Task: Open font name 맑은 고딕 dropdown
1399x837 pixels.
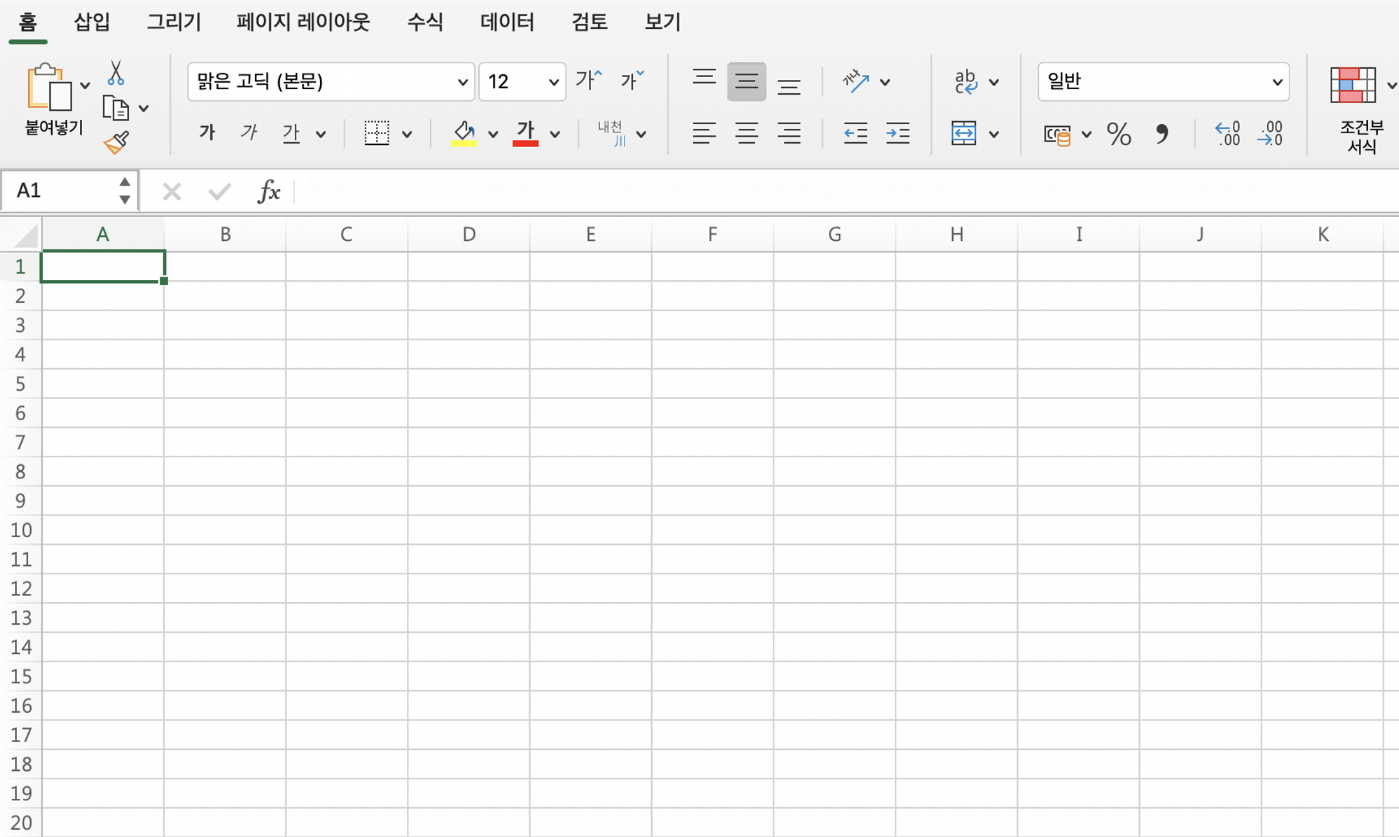Action: click(x=464, y=82)
